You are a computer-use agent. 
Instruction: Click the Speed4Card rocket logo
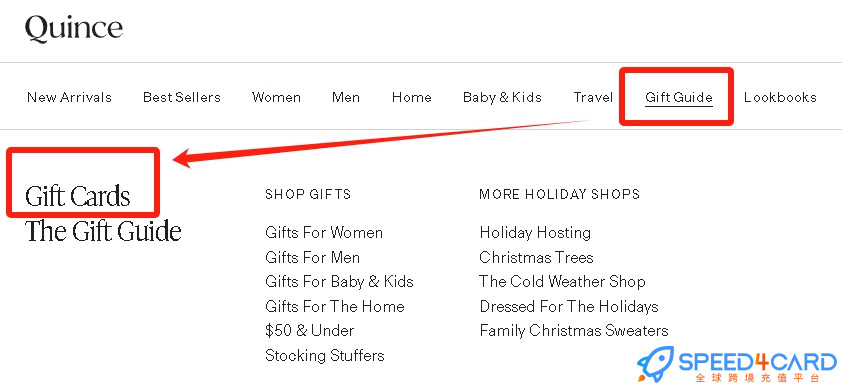(x=655, y=363)
